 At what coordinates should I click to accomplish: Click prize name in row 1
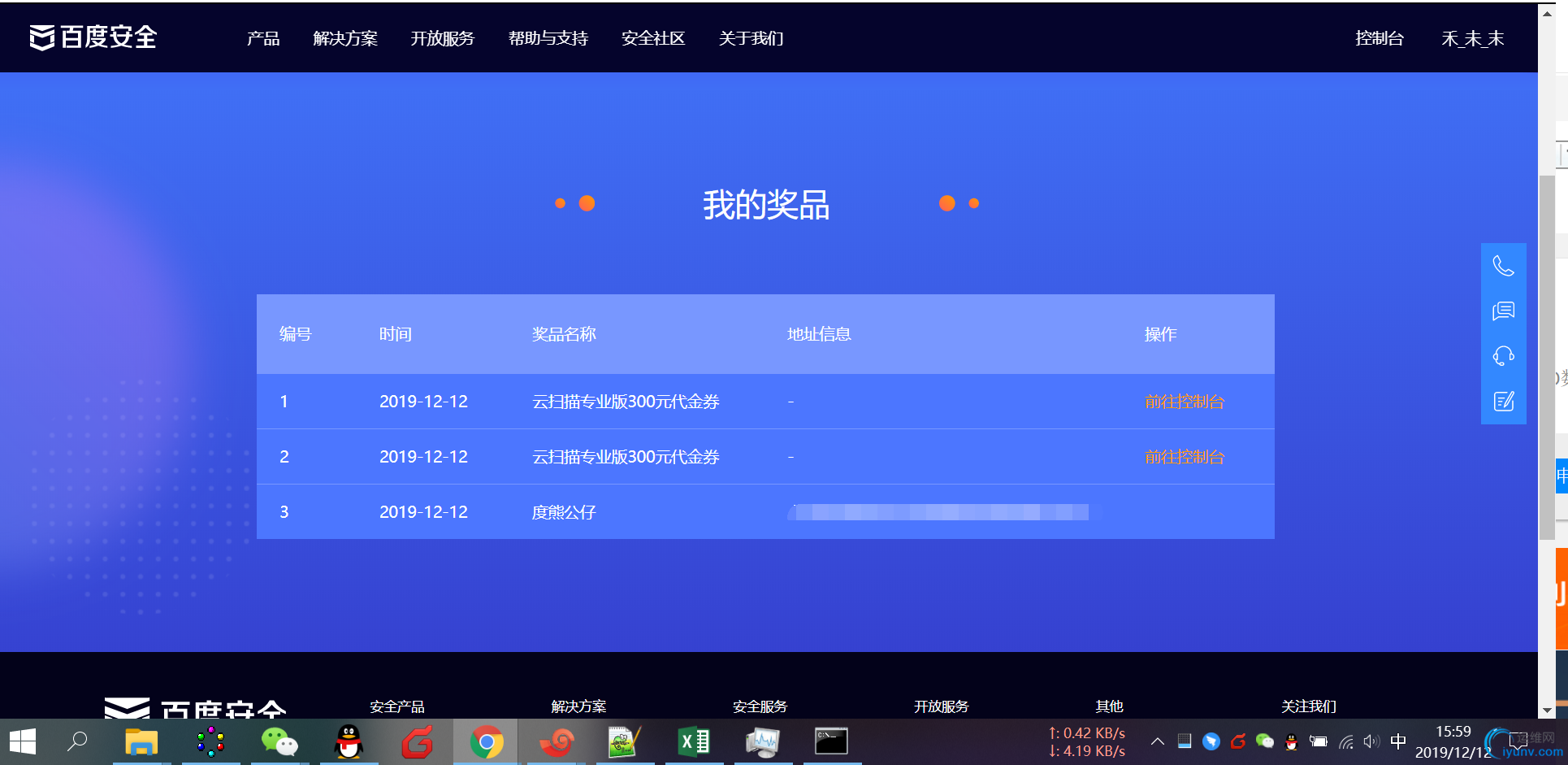626,402
